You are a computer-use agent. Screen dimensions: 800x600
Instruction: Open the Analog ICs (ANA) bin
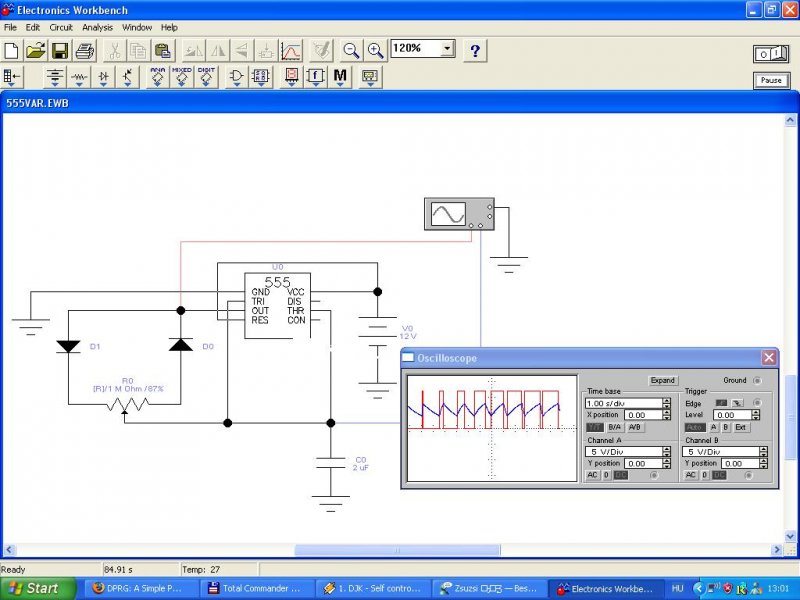click(x=158, y=77)
